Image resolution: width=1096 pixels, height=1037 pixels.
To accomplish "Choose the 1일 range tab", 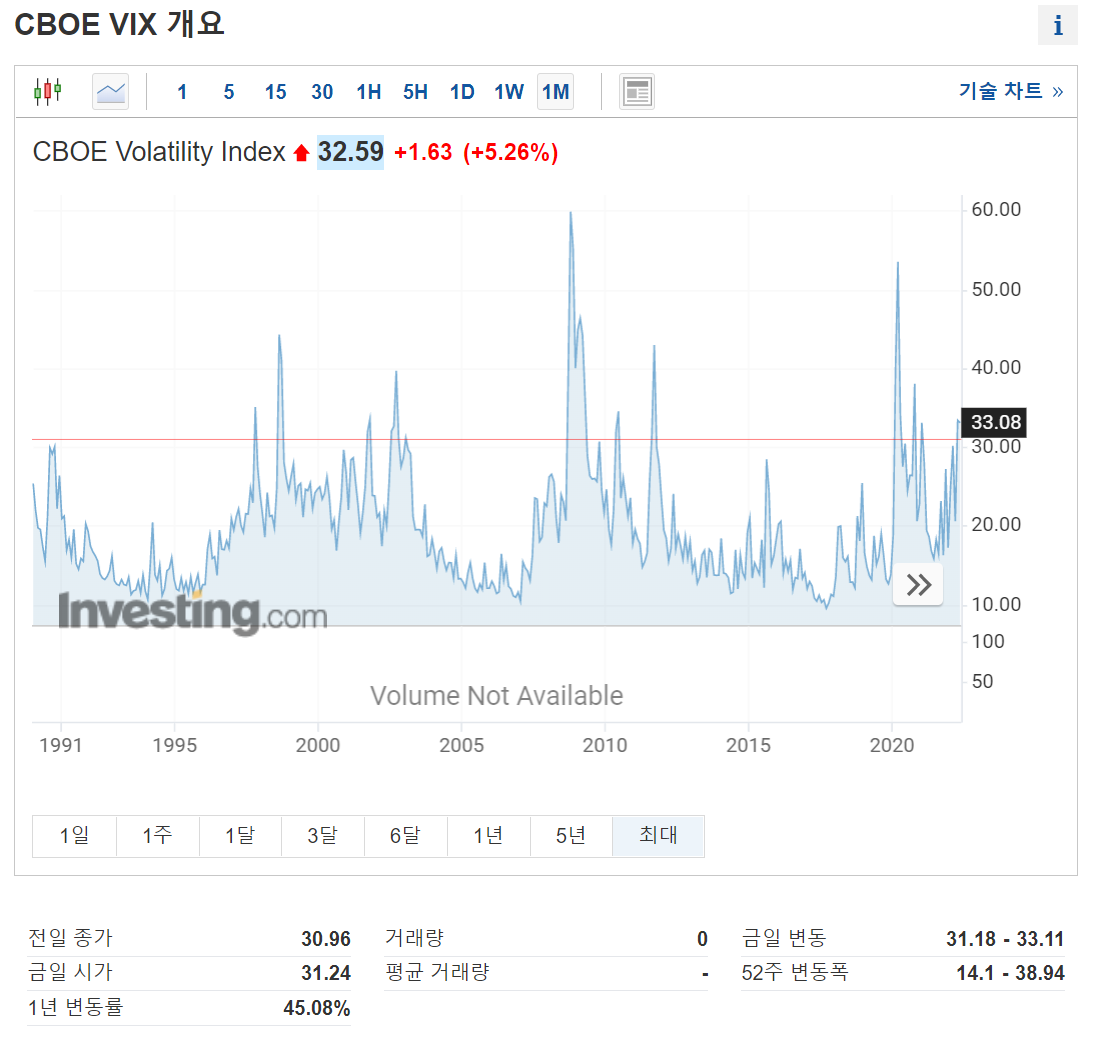I will coord(74,835).
